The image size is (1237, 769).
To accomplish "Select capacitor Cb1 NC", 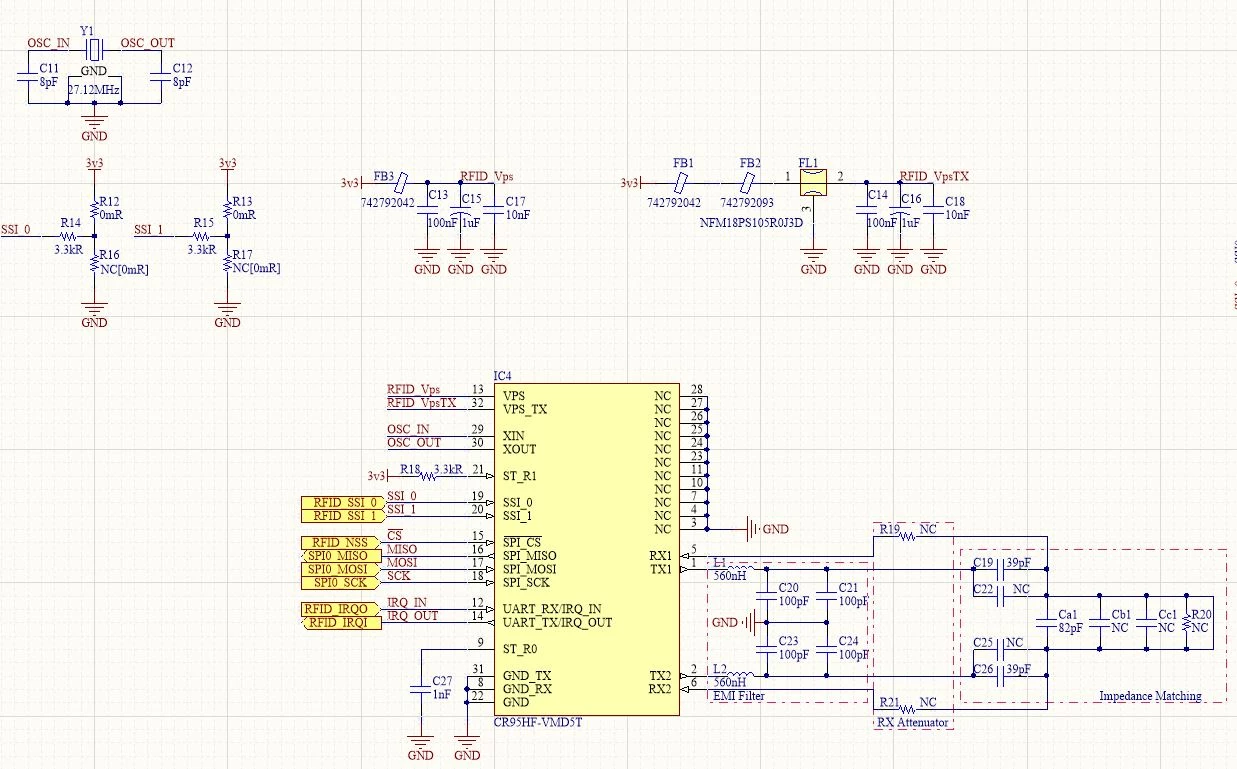I will (1099, 622).
